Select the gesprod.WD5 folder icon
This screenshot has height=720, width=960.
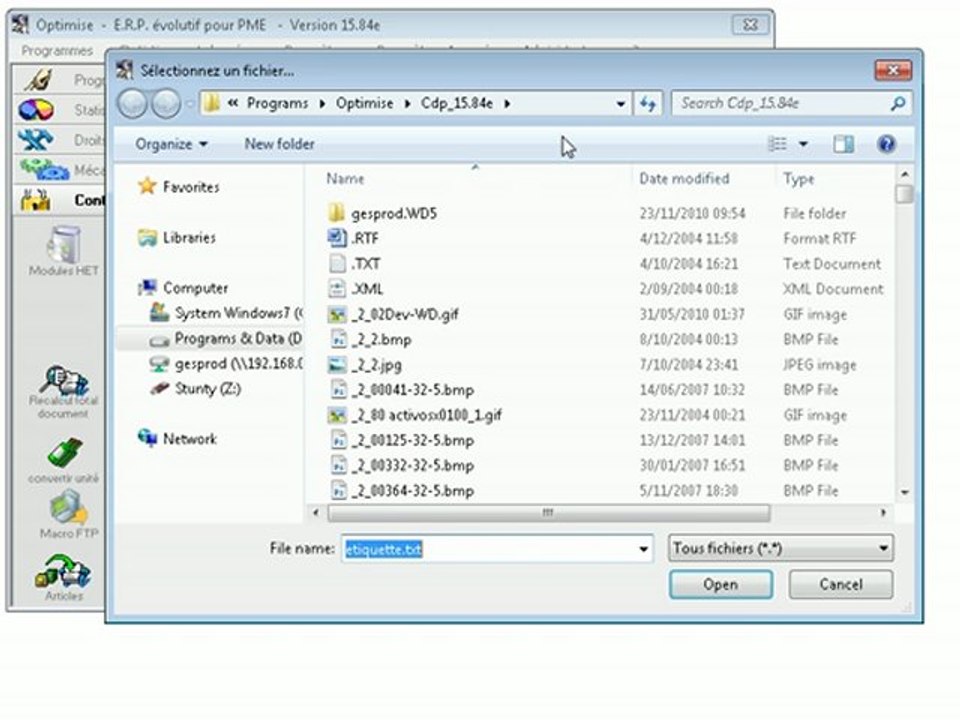(x=336, y=213)
